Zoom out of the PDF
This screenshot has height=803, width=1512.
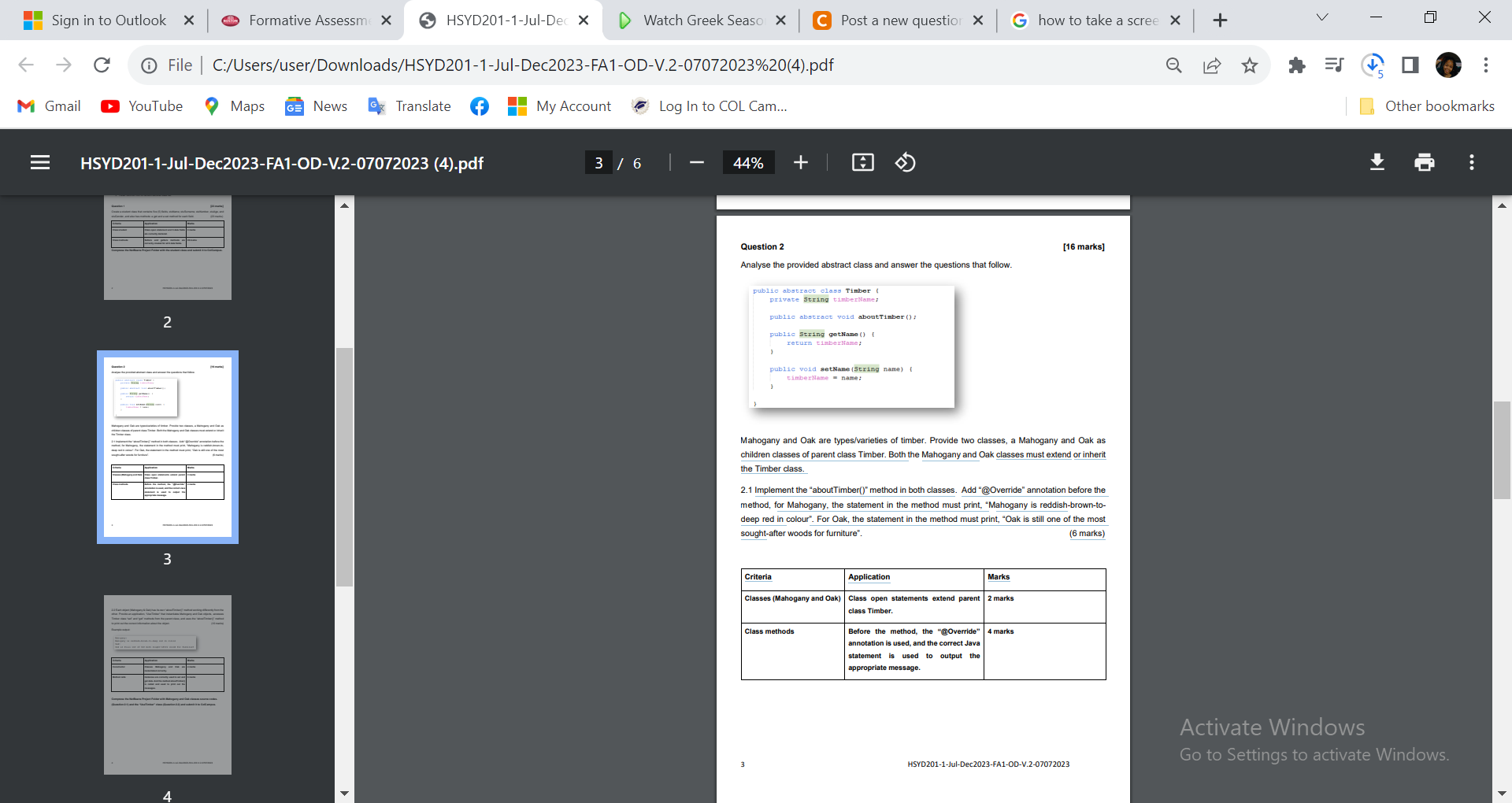[696, 162]
